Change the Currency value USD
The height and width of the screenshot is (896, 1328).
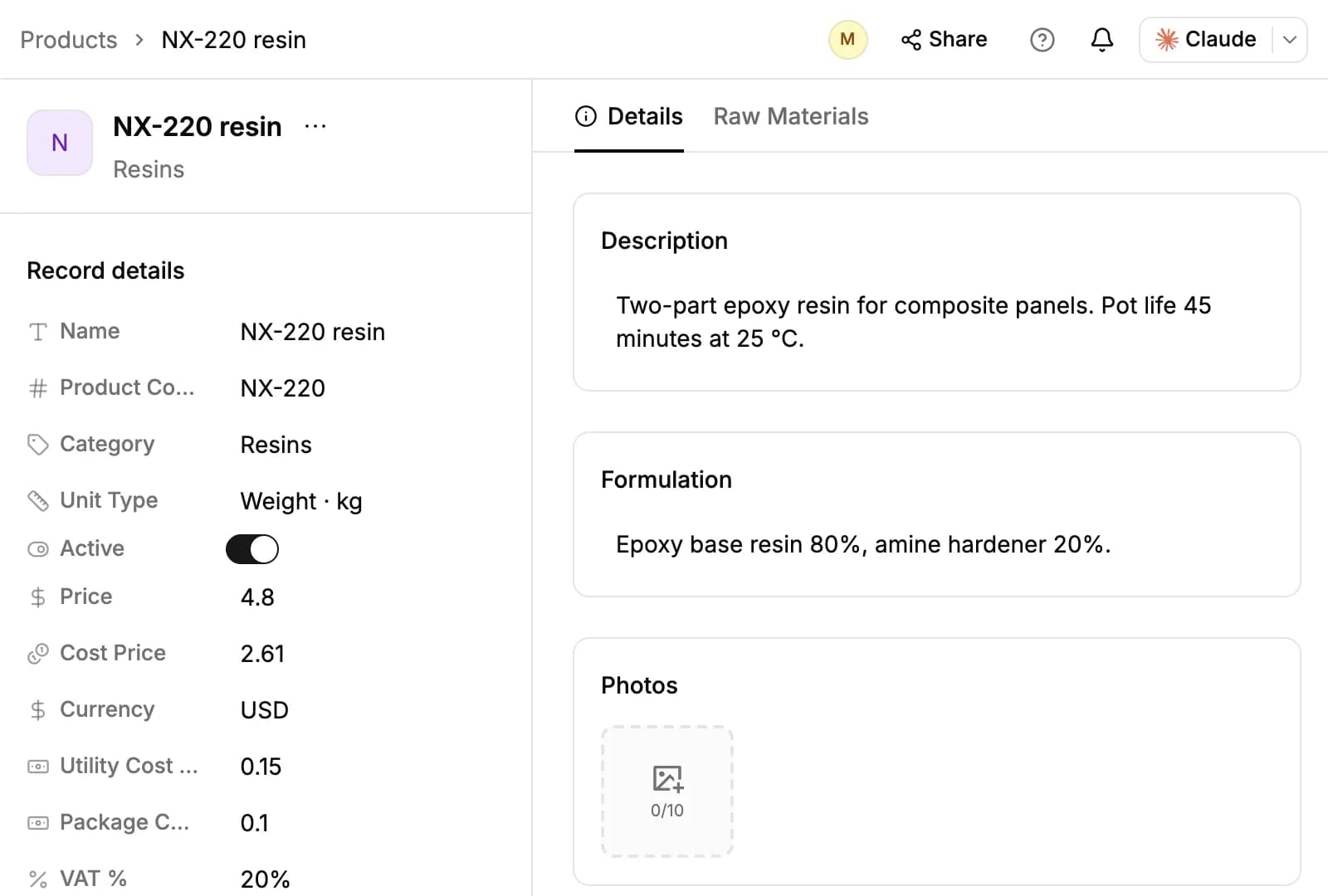[x=265, y=710]
